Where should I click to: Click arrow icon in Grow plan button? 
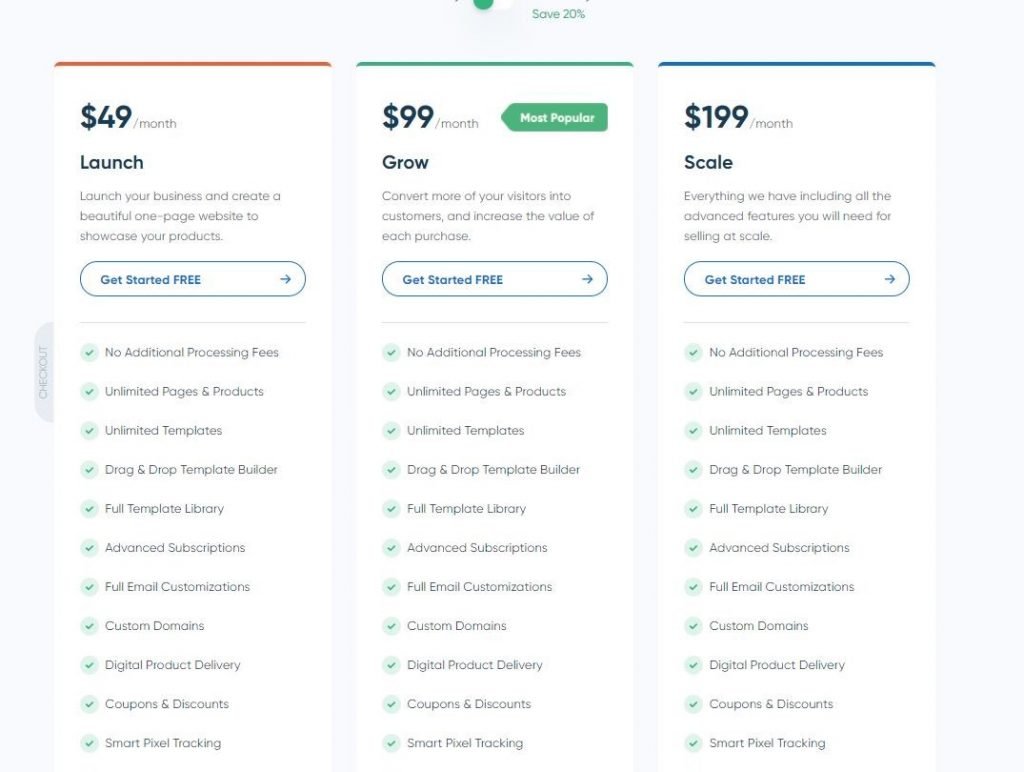[x=587, y=279]
